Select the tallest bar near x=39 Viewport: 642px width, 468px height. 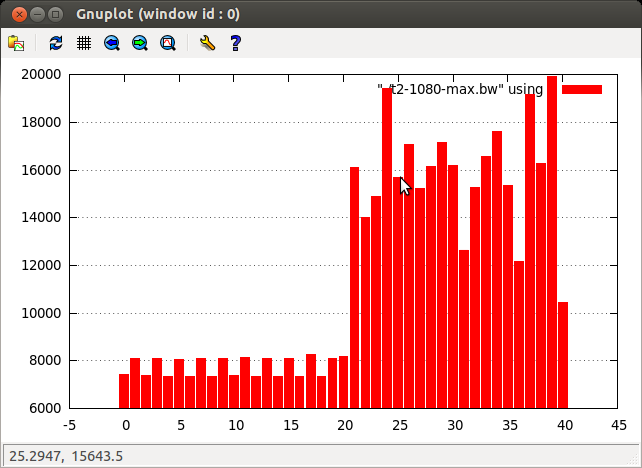tap(552, 240)
